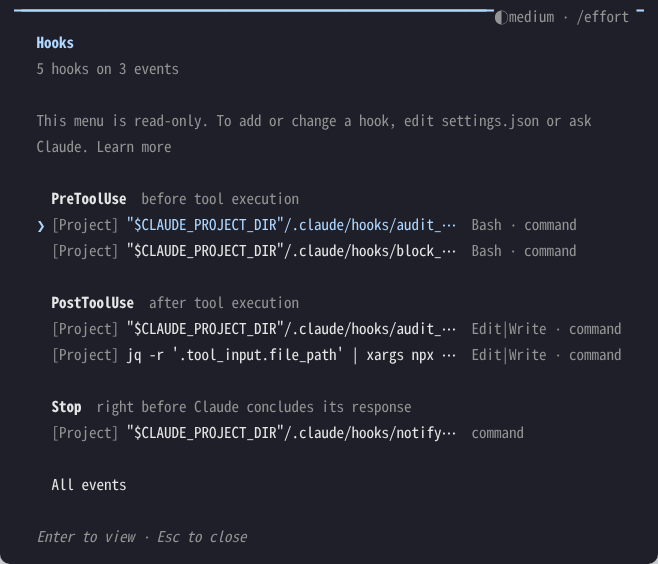Click the selection chevron beside audit hook
The height and width of the screenshot is (564, 658).
coord(41,226)
